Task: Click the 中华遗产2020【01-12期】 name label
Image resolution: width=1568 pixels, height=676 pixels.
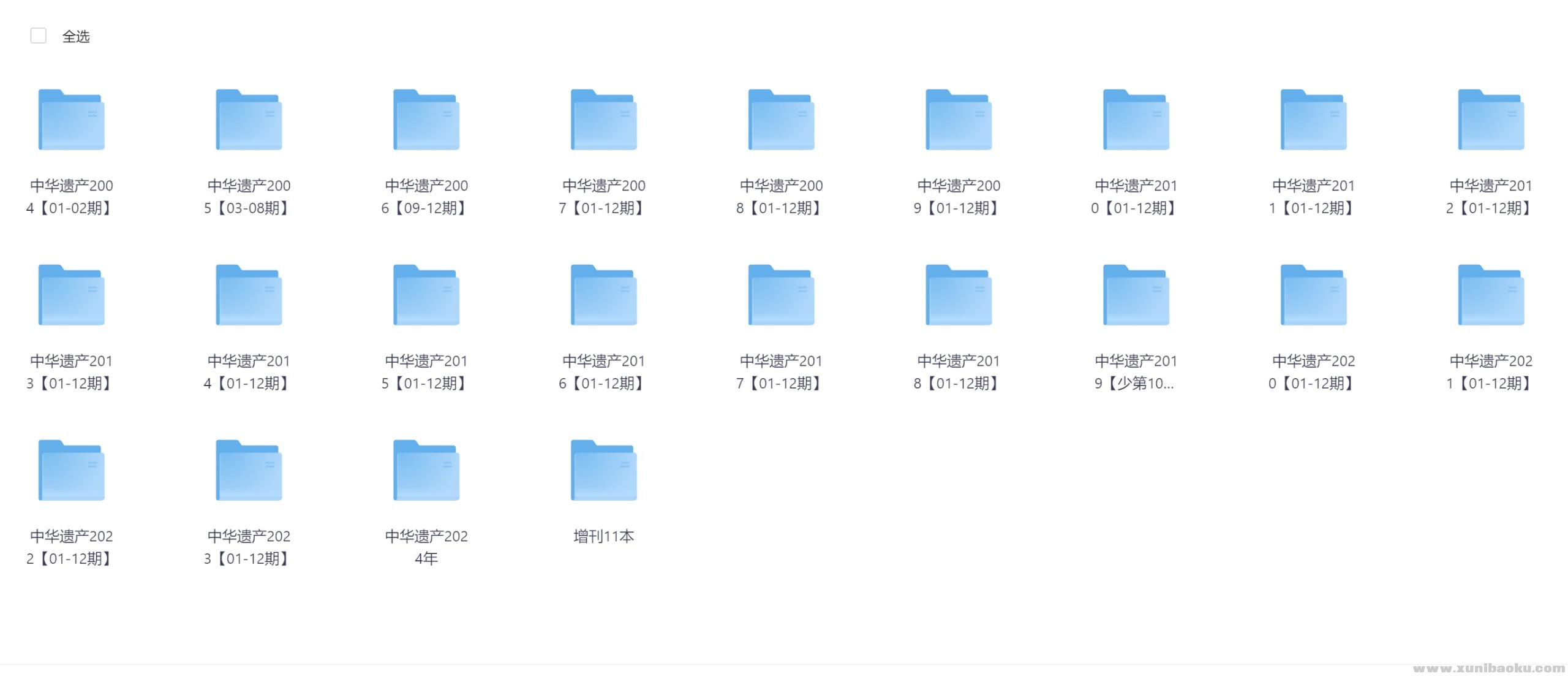Action: 1313,372
